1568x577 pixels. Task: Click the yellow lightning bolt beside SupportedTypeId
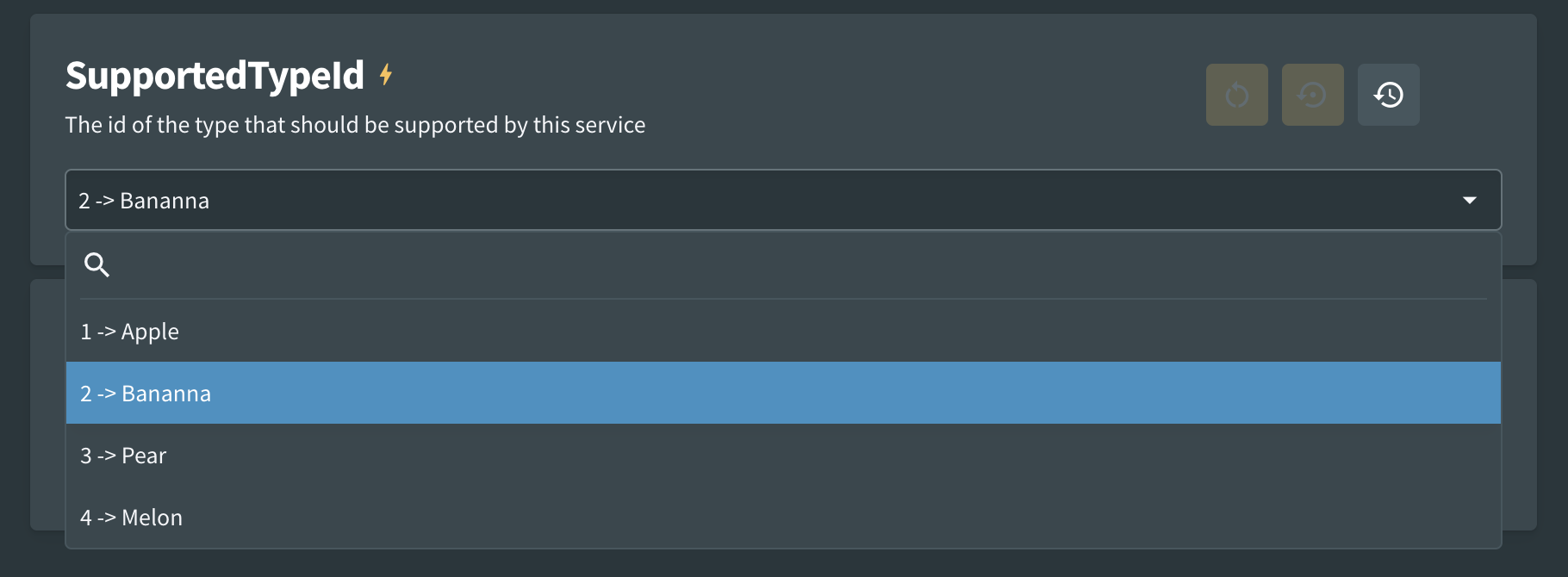386,75
